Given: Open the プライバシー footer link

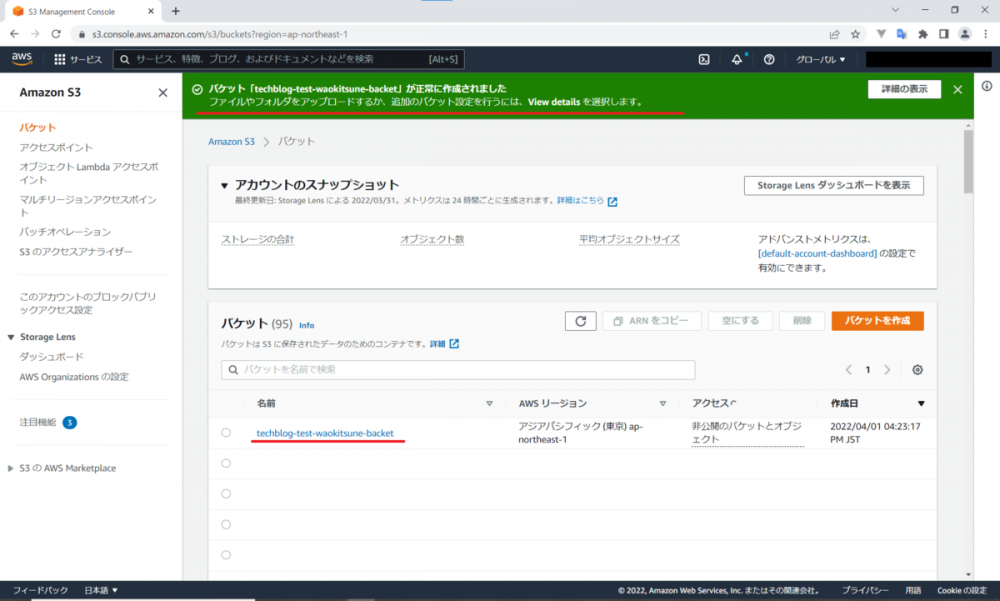Looking at the screenshot, I should tap(865, 590).
